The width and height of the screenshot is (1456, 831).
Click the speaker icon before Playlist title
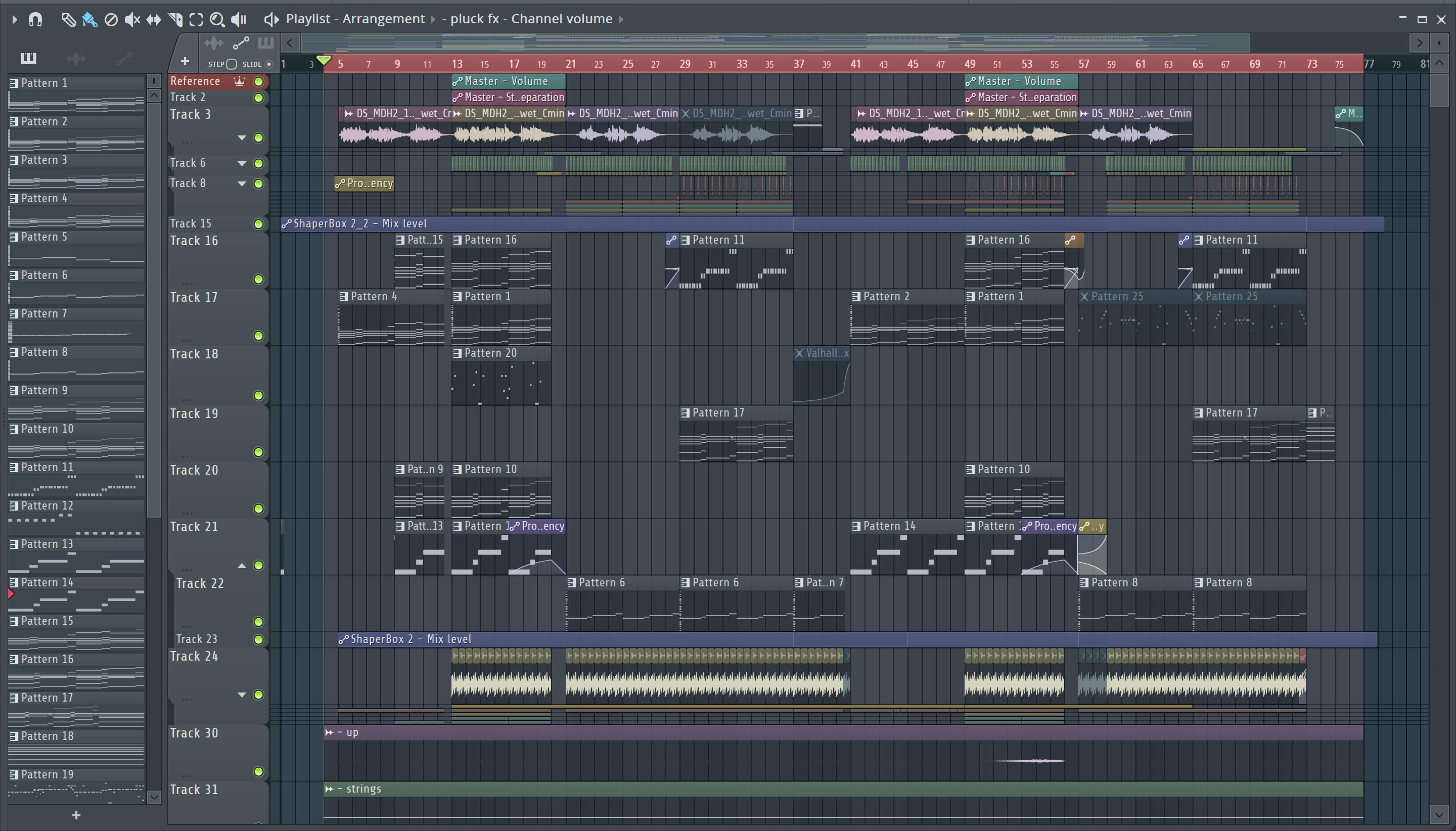(x=271, y=19)
